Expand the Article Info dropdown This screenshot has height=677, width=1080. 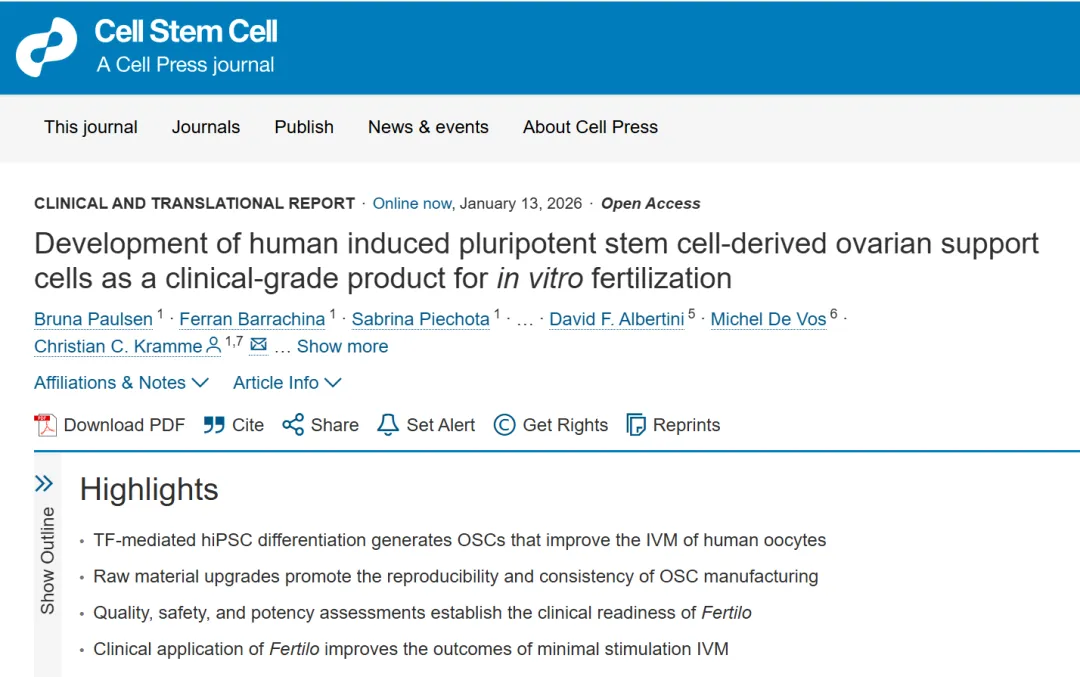point(287,383)
